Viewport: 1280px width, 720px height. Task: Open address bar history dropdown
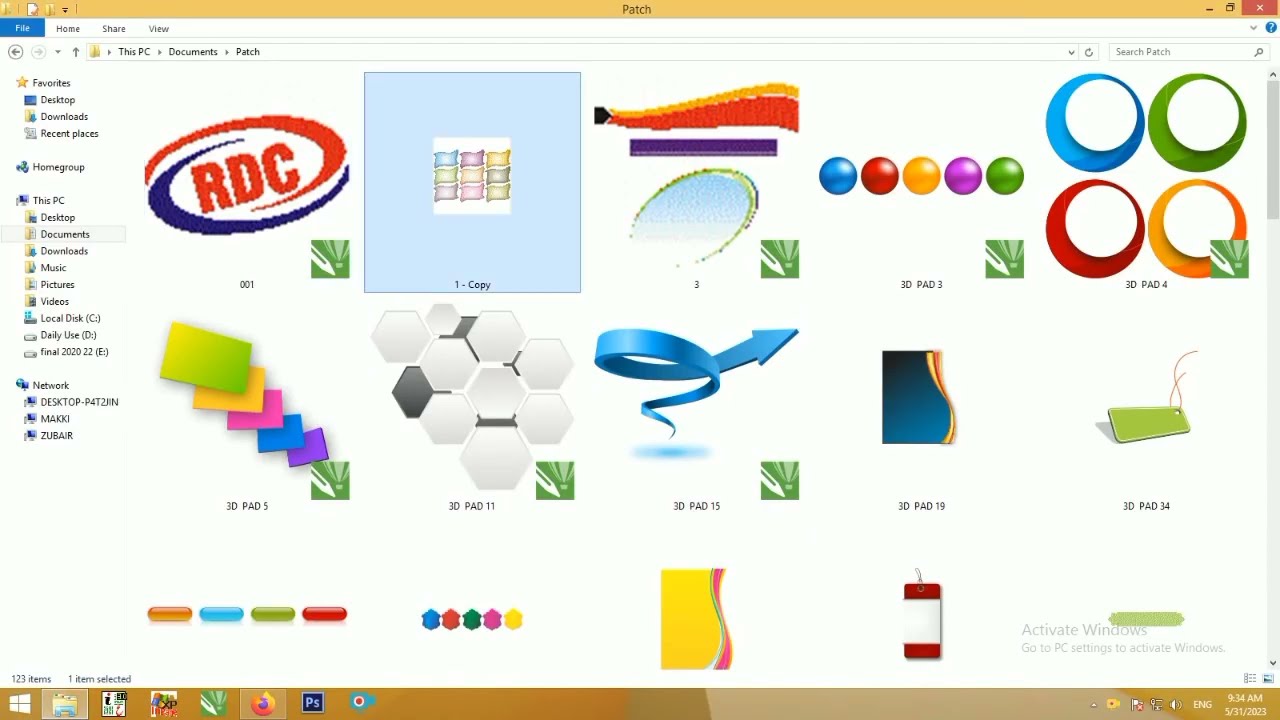[x=1071, y=52]
